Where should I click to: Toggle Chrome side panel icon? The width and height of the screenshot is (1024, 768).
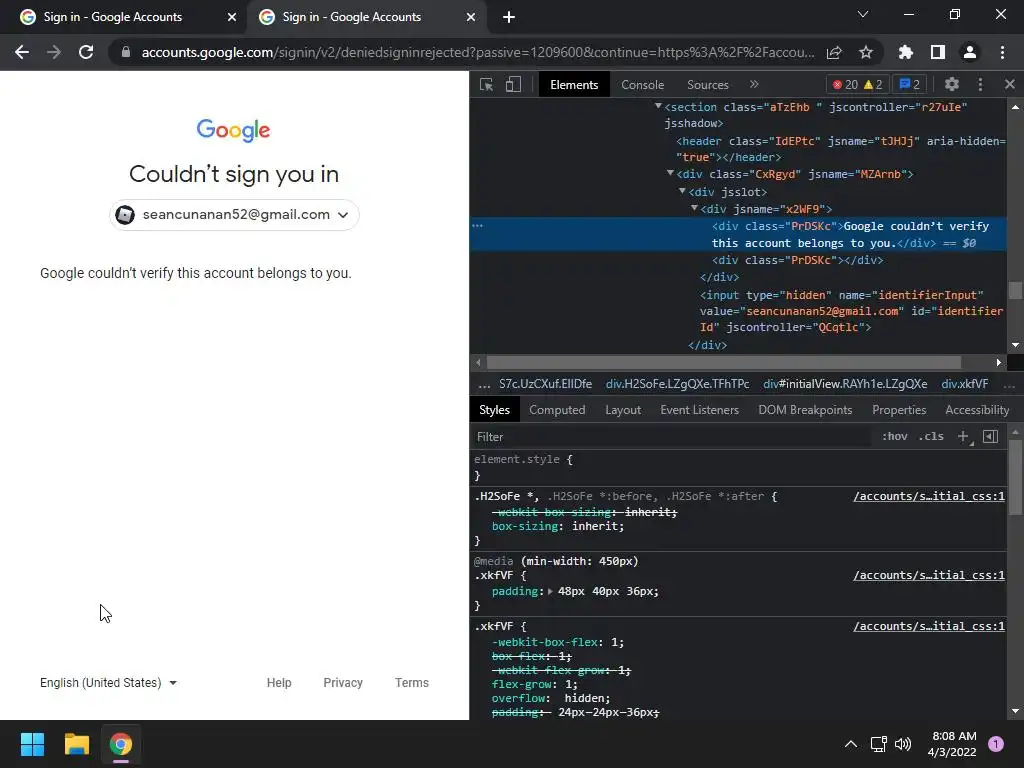(937, 52)
